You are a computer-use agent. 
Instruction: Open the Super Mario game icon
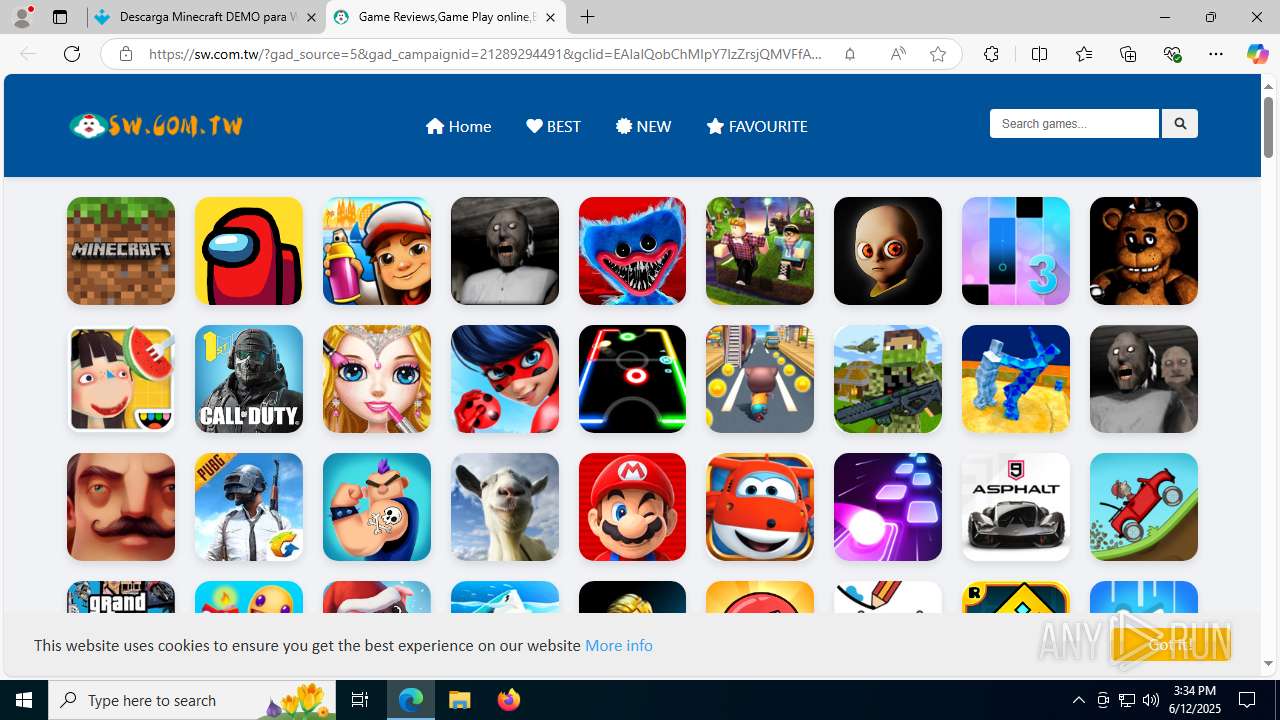coord(632,507)
